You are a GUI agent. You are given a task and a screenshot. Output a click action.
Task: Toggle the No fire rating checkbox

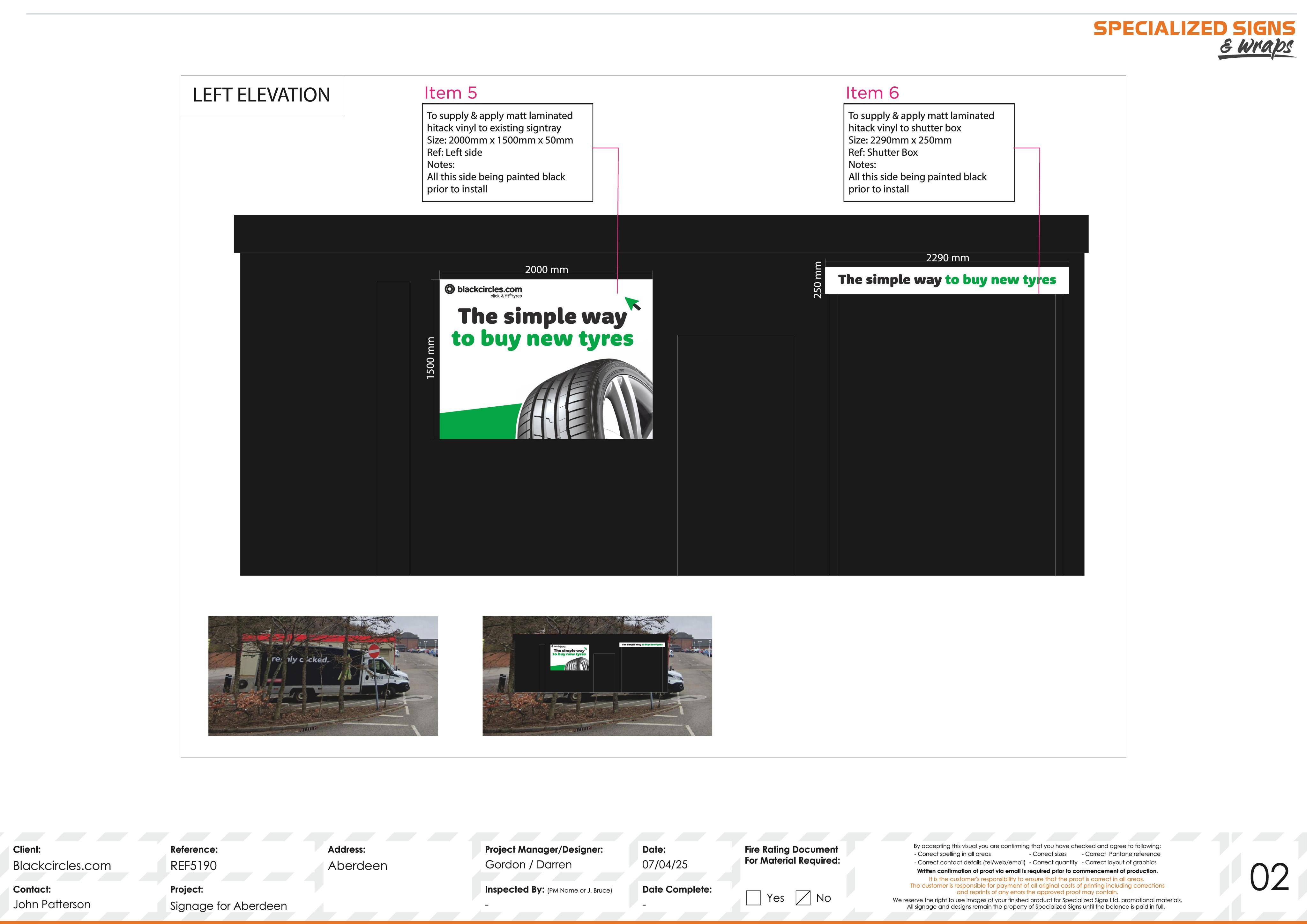pos(803,898)
